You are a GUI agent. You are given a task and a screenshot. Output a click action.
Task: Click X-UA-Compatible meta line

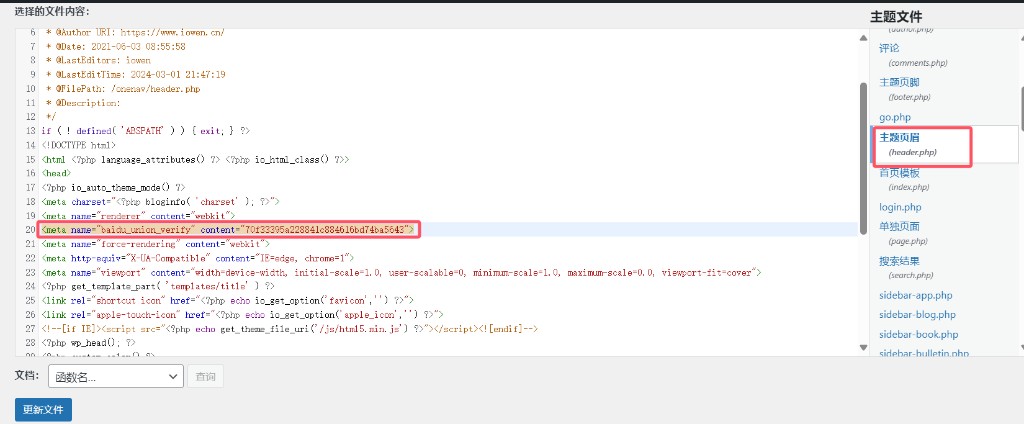point(197,258)
